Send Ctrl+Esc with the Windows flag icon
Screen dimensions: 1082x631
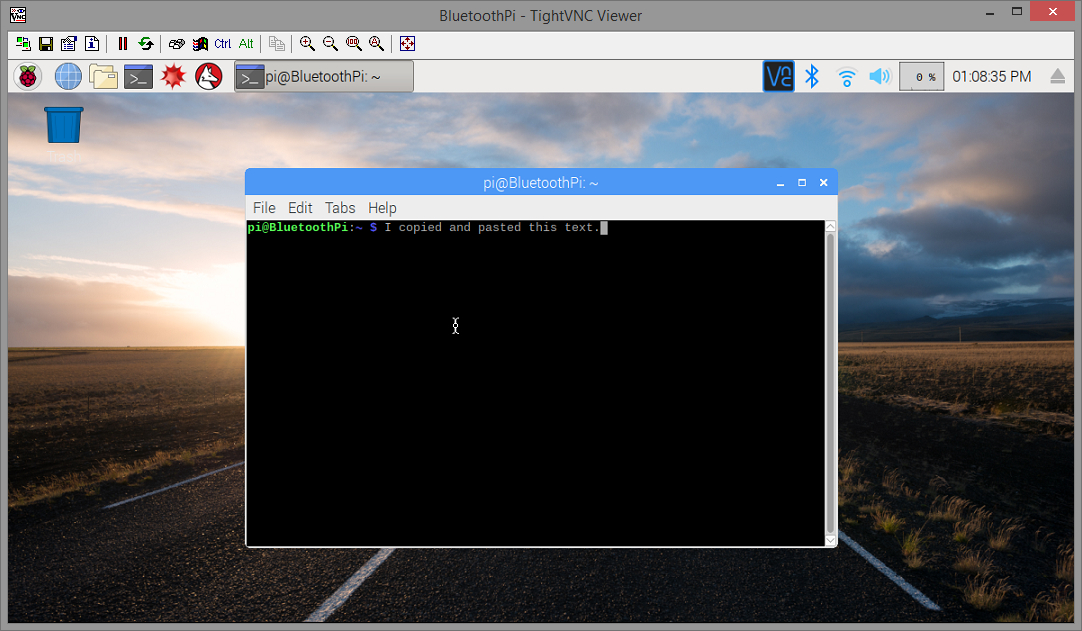pyautogui.click(x=200, y=43)
